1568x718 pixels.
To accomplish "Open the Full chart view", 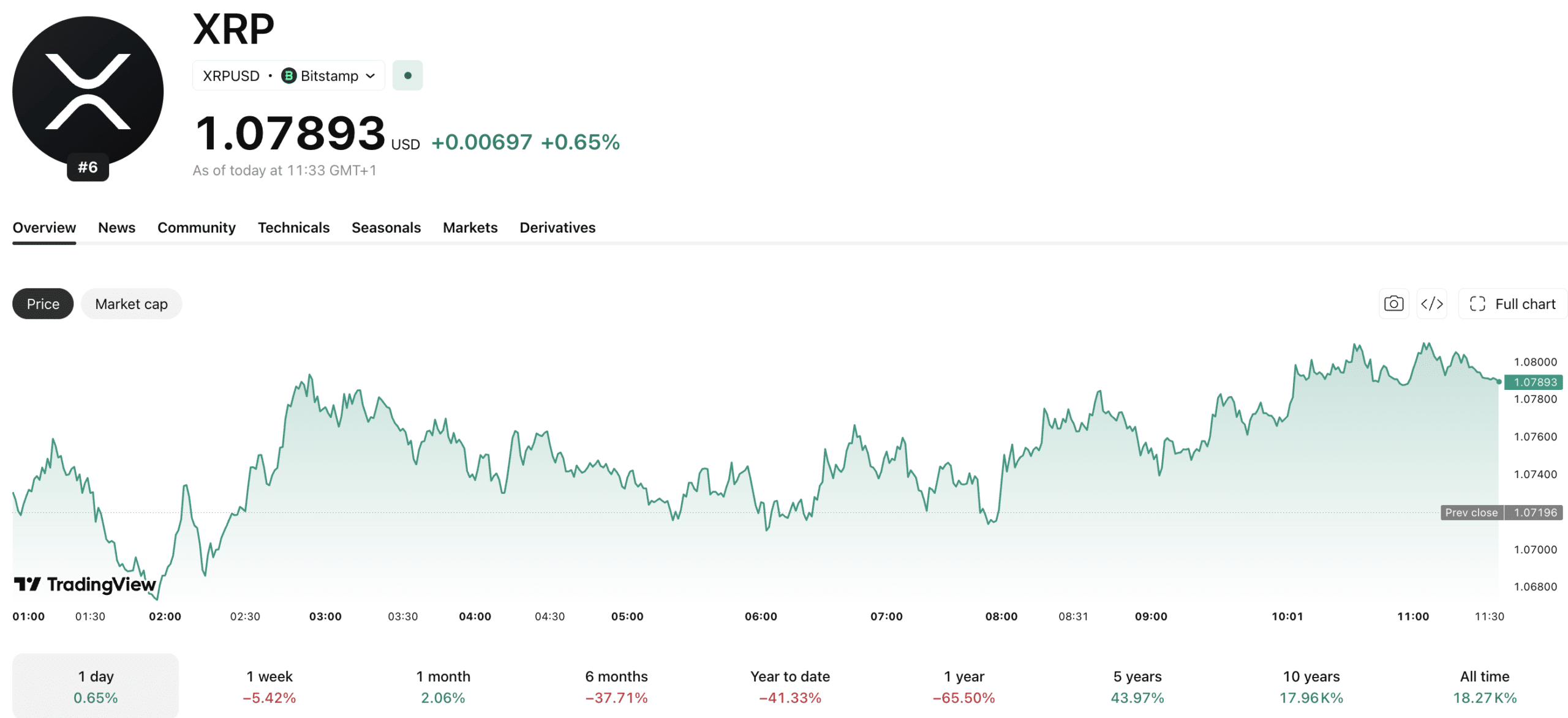I will tap(1512, 304).
